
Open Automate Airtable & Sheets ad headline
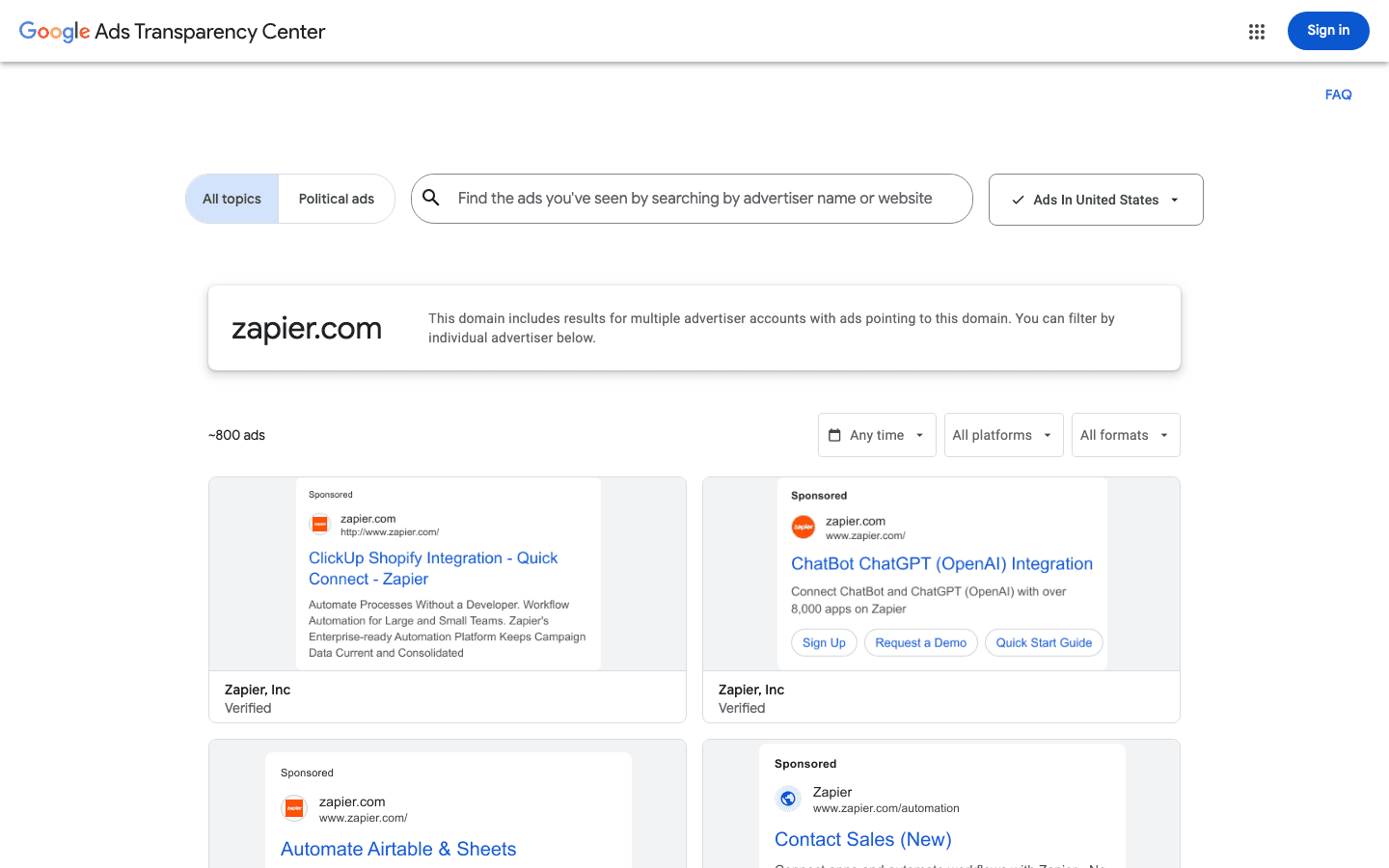pyautogui.click(x=398, y=849)
